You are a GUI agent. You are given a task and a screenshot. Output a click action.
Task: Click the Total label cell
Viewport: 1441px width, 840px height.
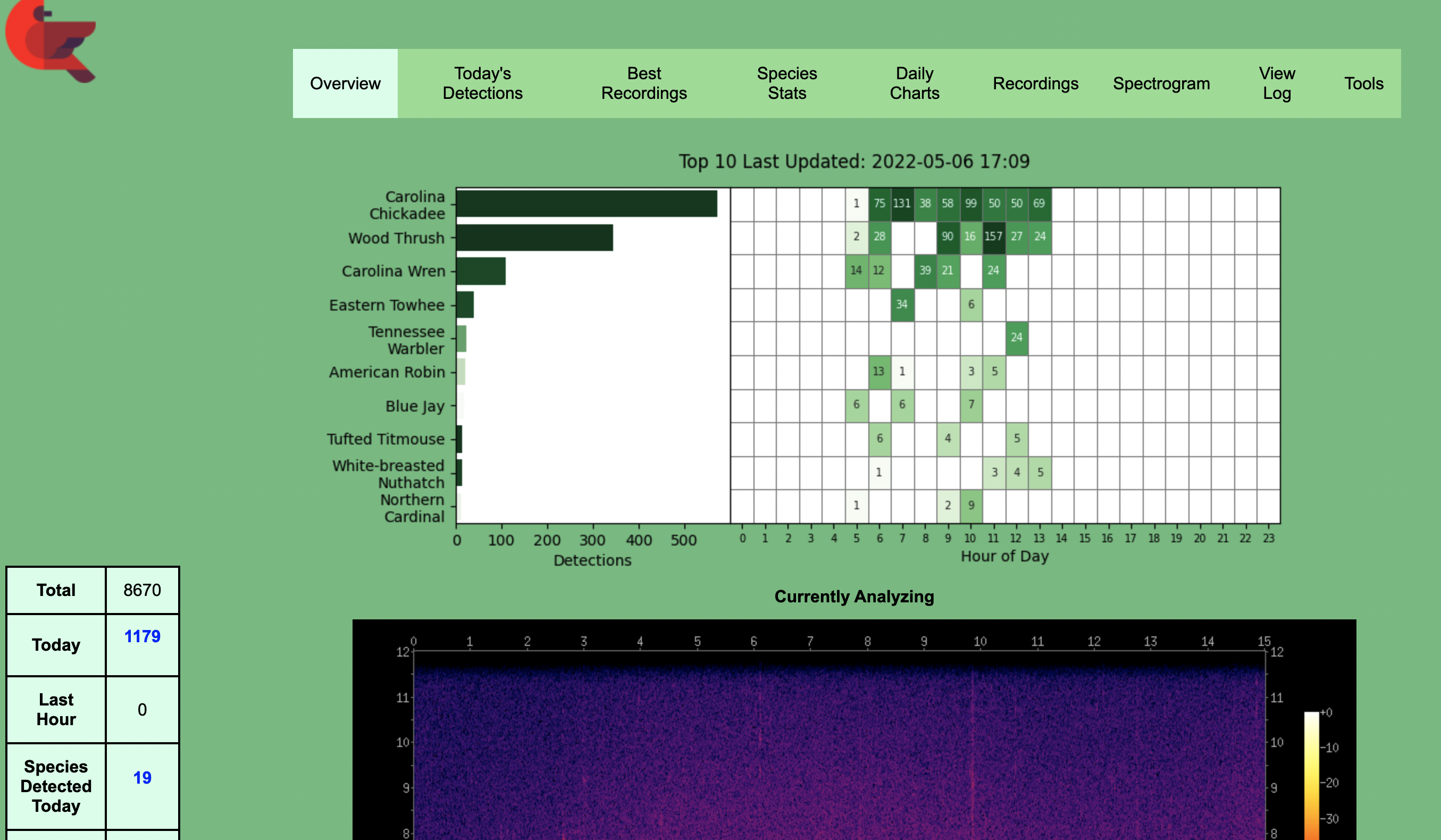point(56,590)
